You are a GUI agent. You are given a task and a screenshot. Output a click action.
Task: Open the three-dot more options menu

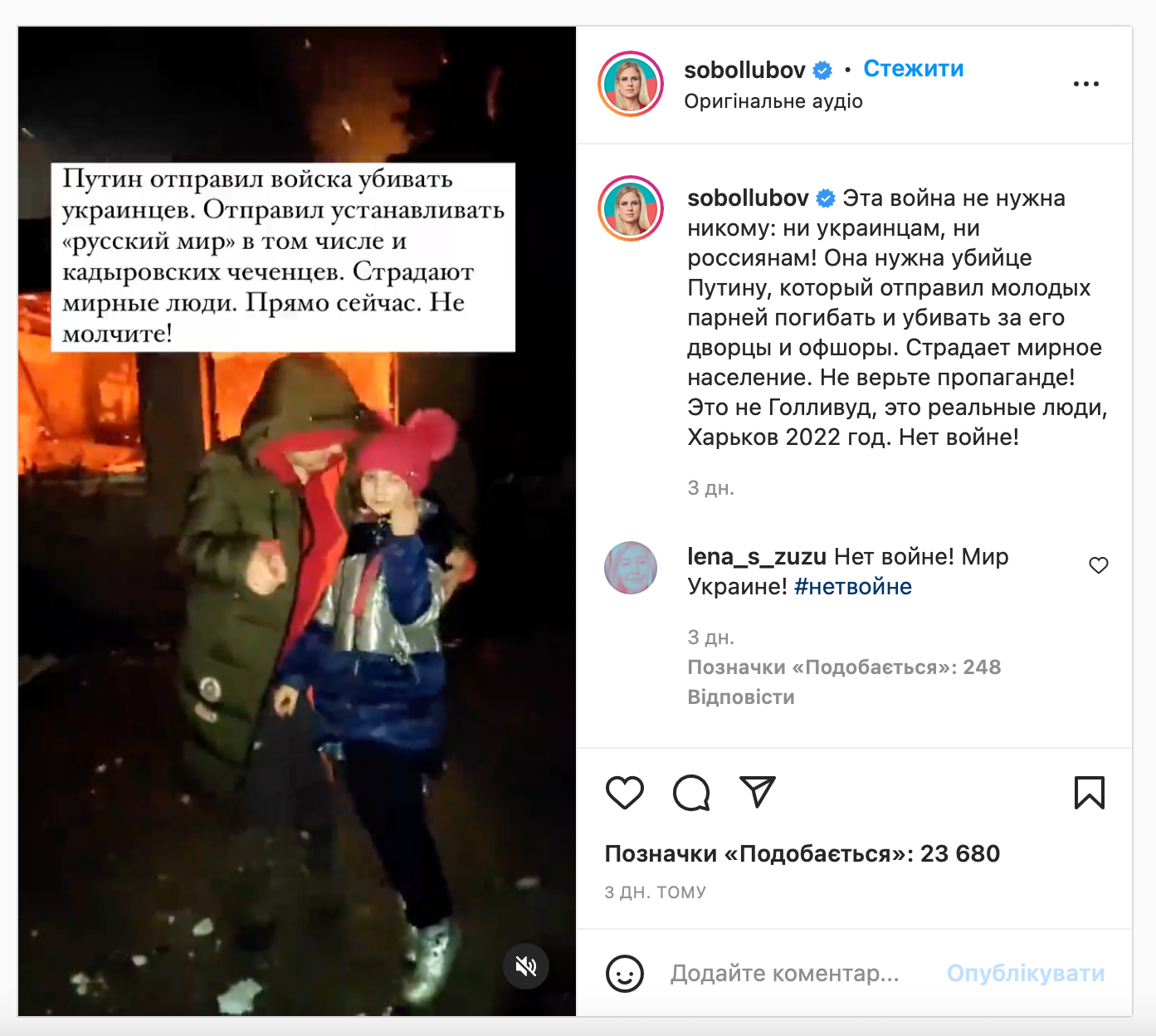click(1085, 84)
